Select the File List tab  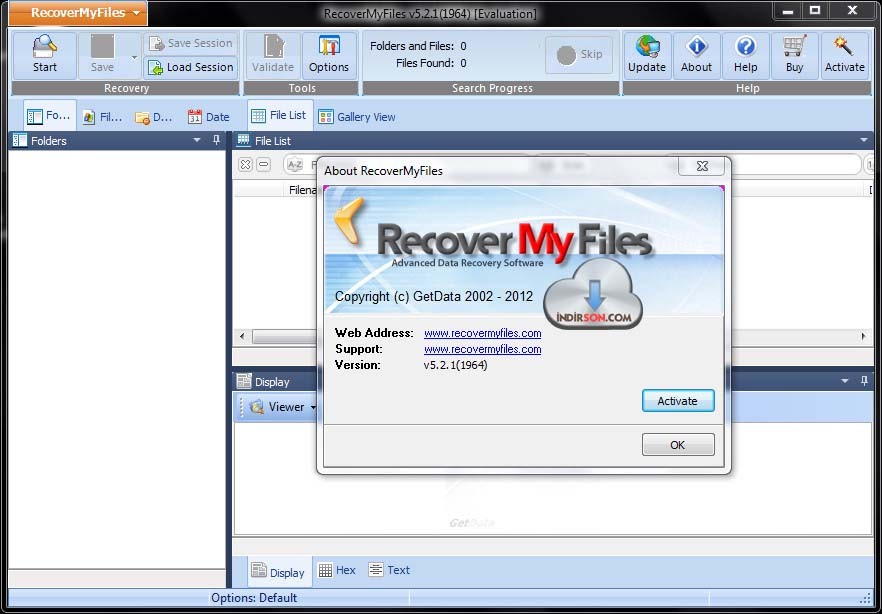pyautogui.click(x=280, y=116)
